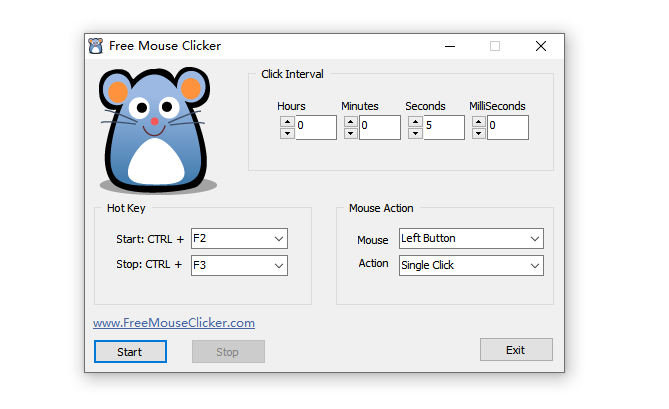Close the Free Mouse Clicker window
Viewport: 669px width, 409px height.
pyautogui.click(x=541, y=46)
